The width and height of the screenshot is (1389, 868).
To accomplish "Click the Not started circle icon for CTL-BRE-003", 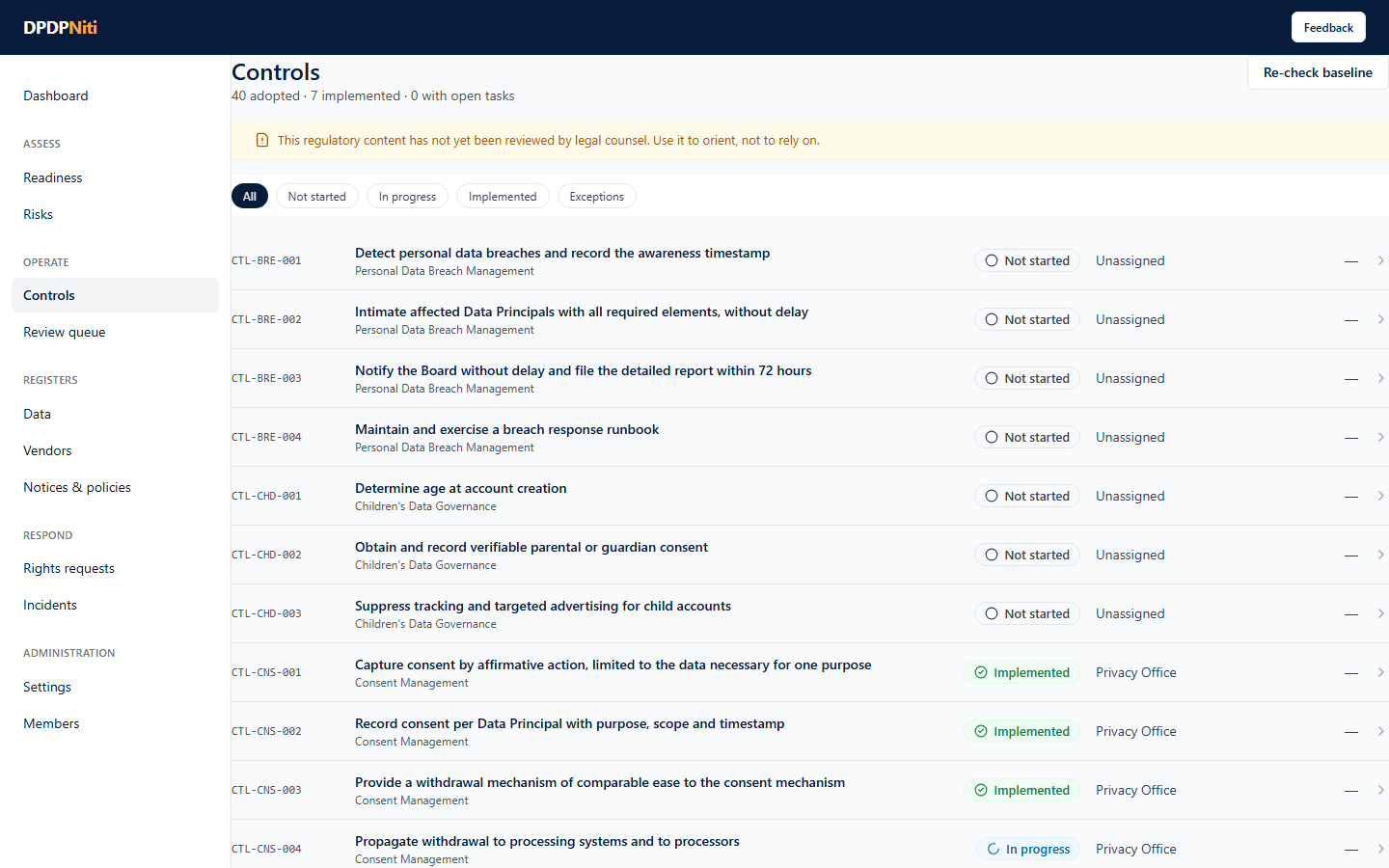I will point(992,378).
